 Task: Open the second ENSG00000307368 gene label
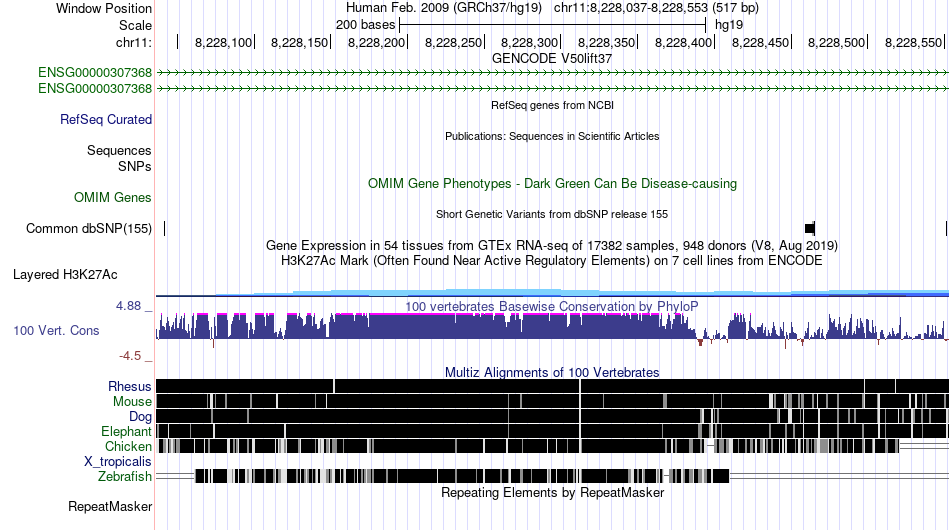(95, 88)
